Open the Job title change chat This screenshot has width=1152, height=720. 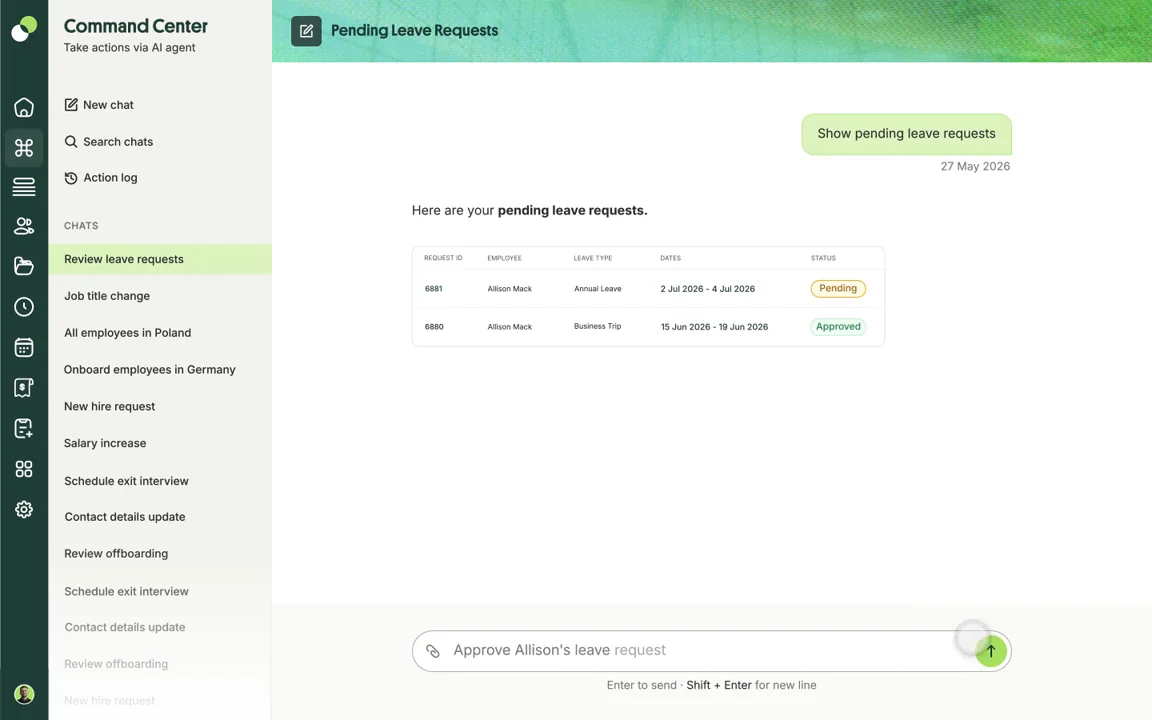click(x=107, y=296)
